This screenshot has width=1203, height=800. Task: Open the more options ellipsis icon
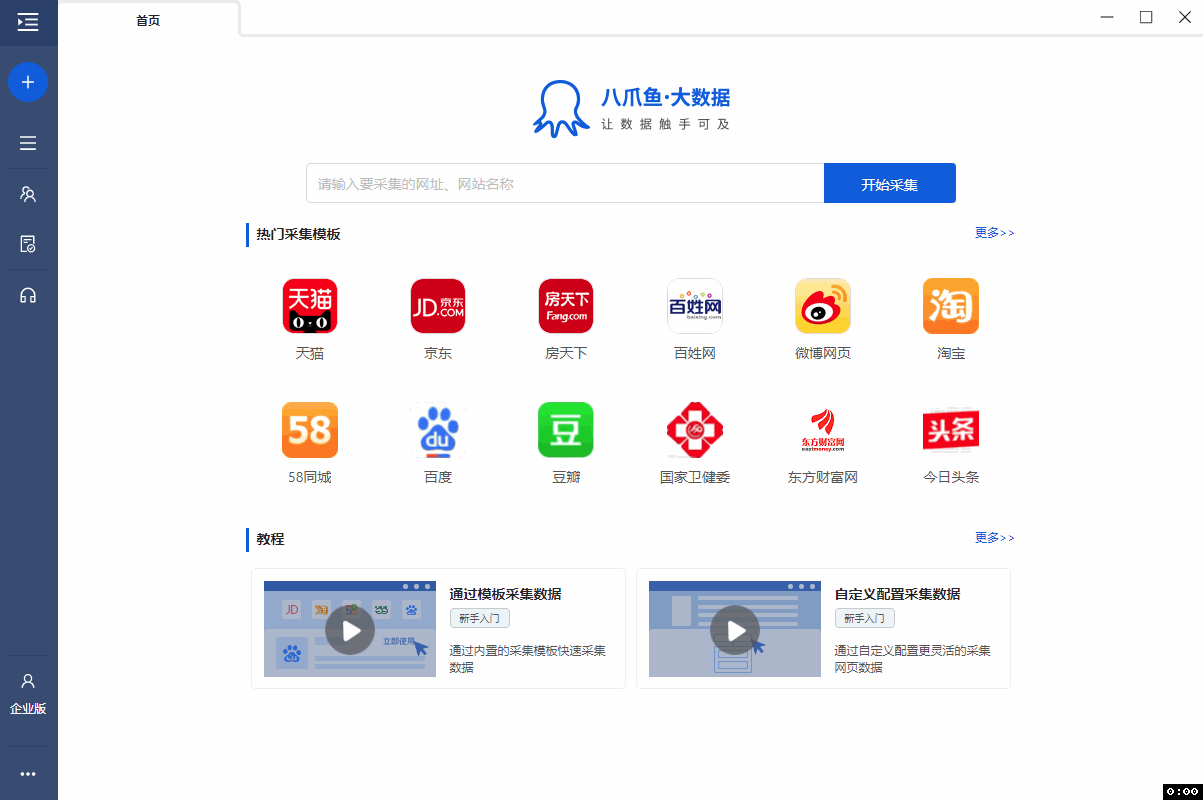tap(28, 774)
